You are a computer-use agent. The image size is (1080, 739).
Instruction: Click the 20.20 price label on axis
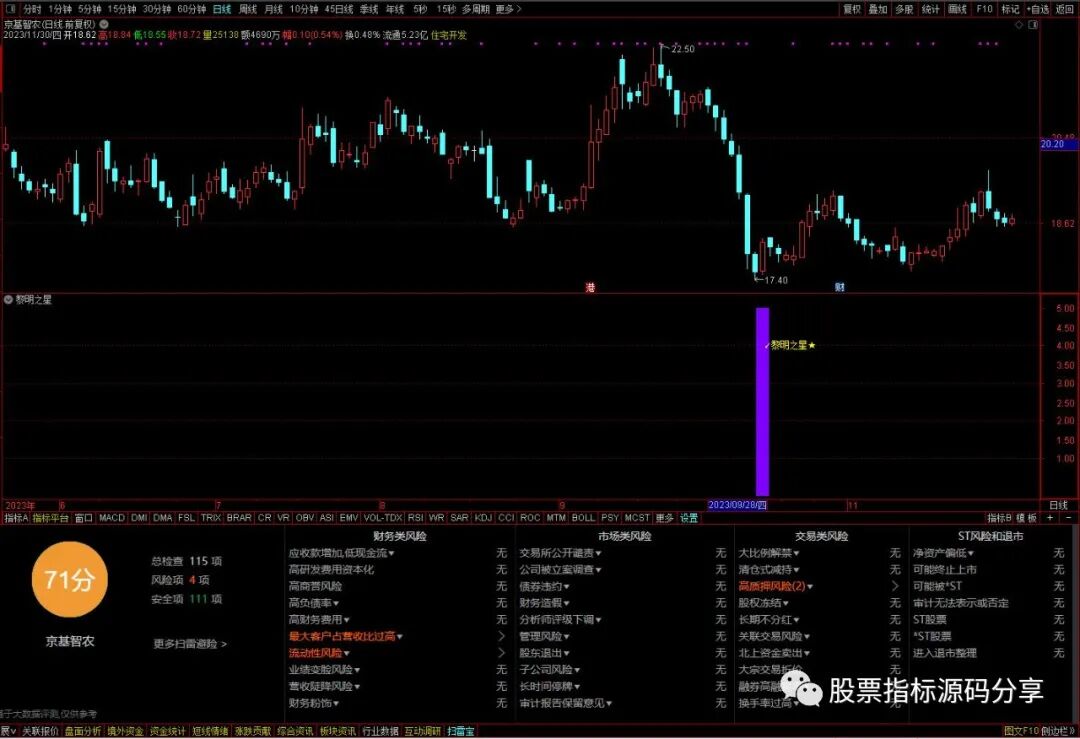point(1059,144)
